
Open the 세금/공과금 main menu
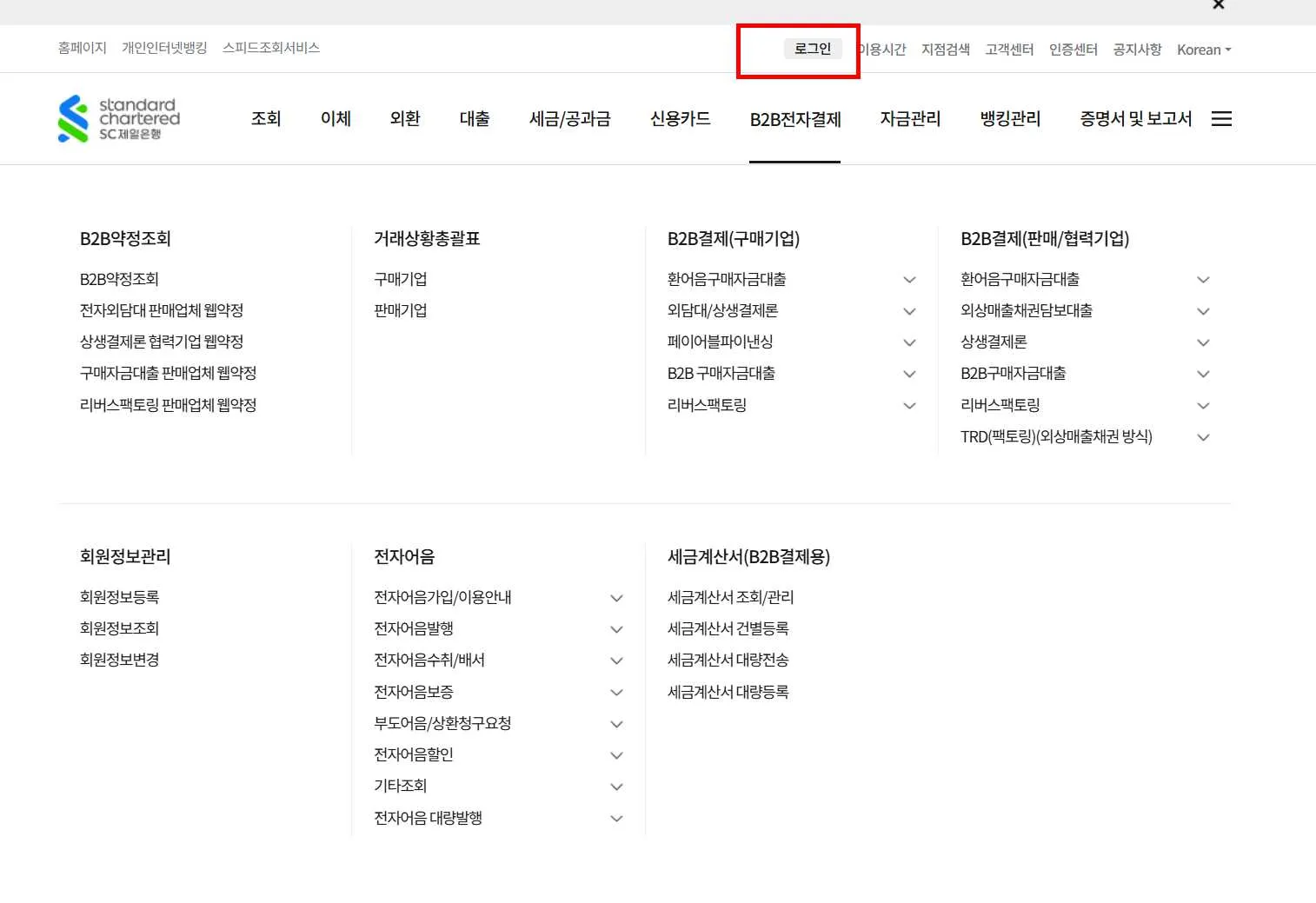pyautogui.click(x=570, y=119)
